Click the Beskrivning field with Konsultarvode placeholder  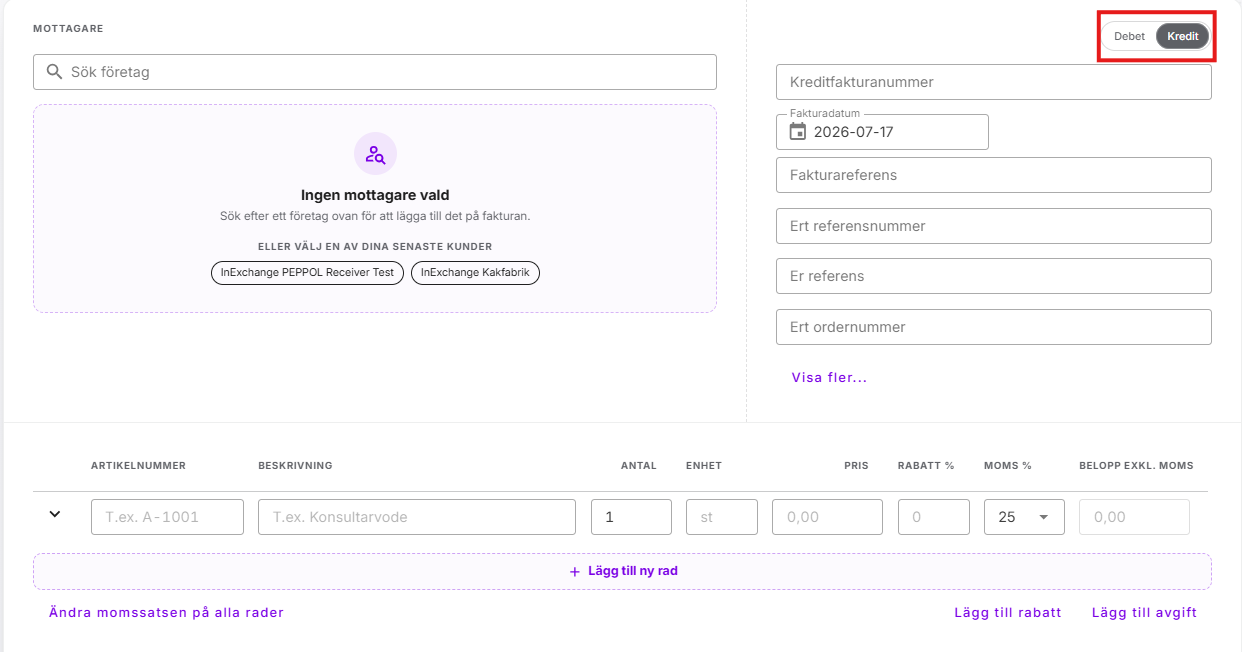tap(417, 517)
